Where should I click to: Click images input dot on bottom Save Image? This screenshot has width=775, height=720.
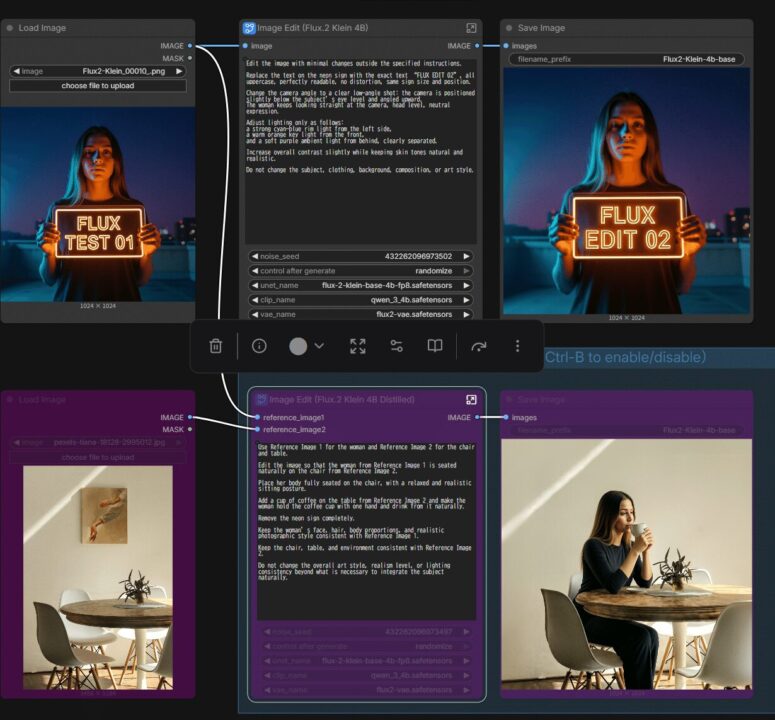pos(506,417)
